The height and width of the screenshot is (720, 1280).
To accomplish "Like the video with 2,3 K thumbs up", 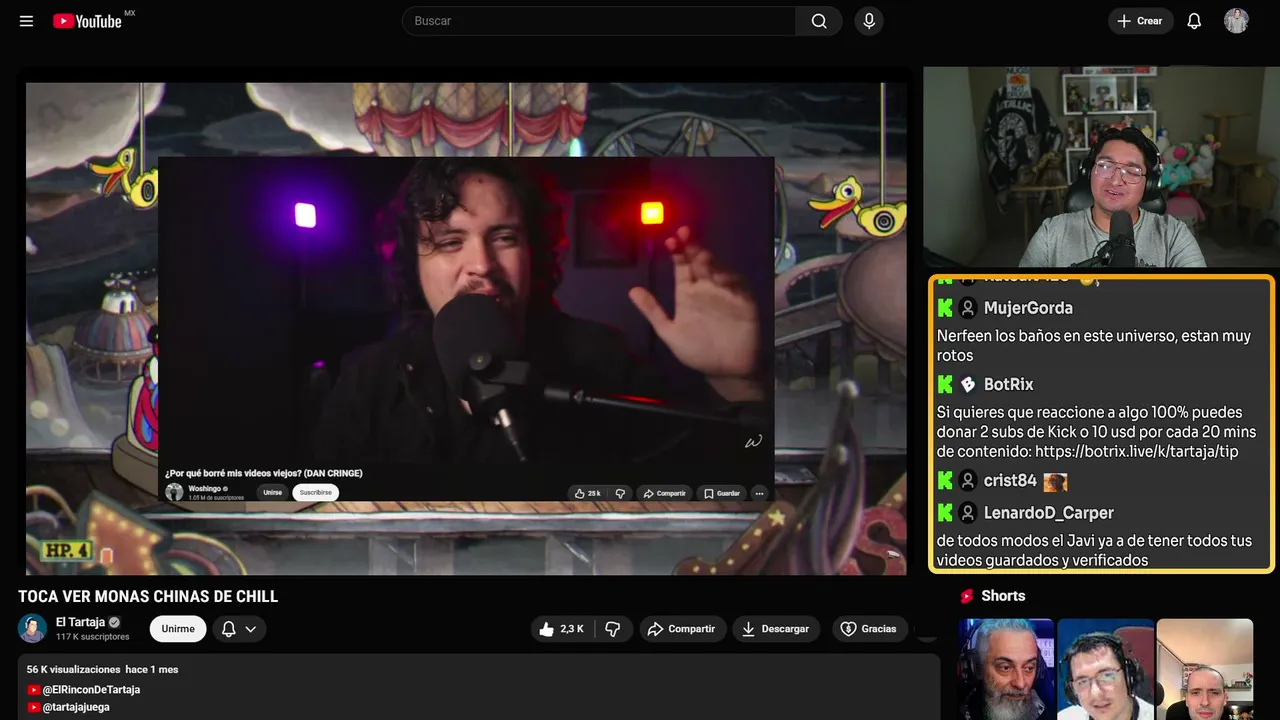I will 562,629.
